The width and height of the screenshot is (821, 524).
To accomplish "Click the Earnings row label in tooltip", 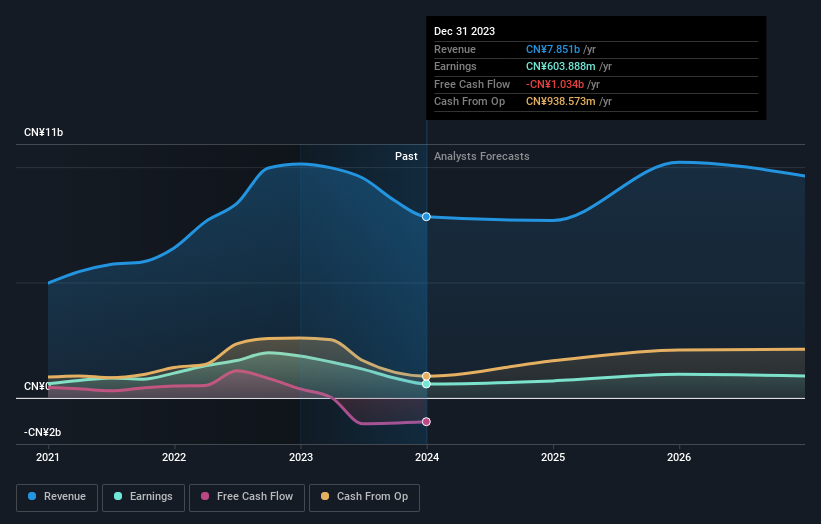I will point(456,66).
